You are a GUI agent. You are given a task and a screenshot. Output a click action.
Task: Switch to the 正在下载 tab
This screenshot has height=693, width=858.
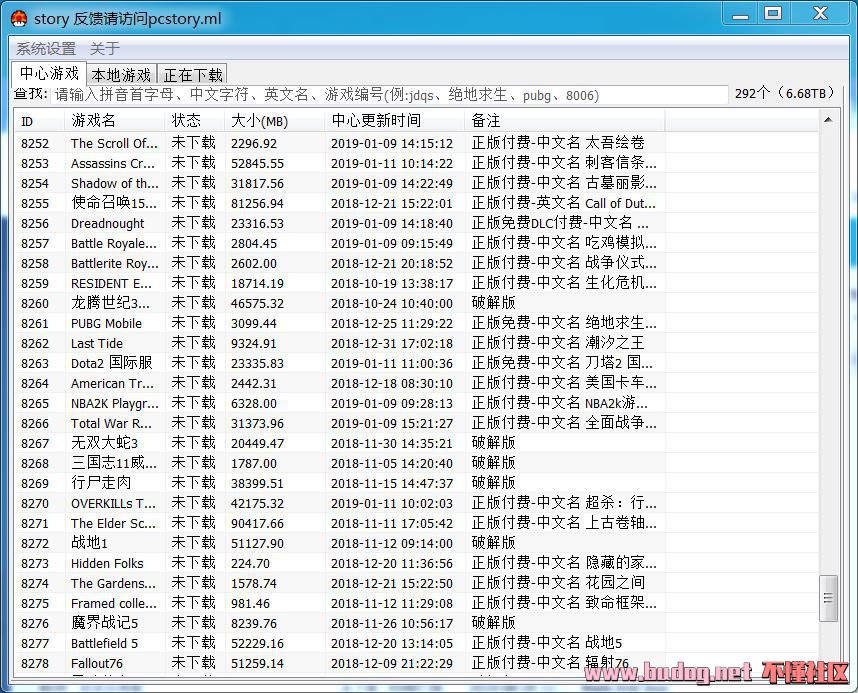pyautogui.click(x=193, y=75)
